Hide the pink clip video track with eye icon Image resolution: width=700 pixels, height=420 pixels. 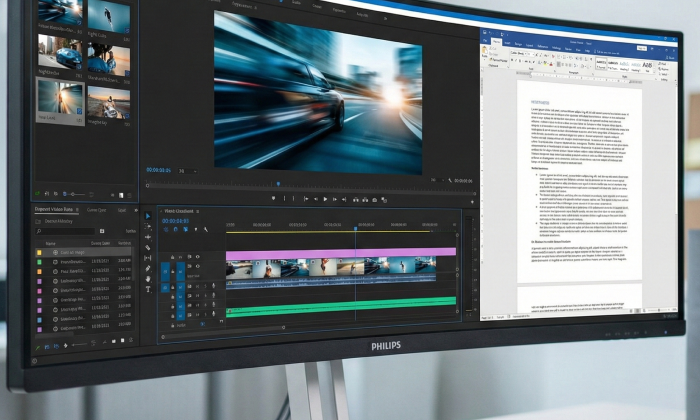(x=197, y=257)
